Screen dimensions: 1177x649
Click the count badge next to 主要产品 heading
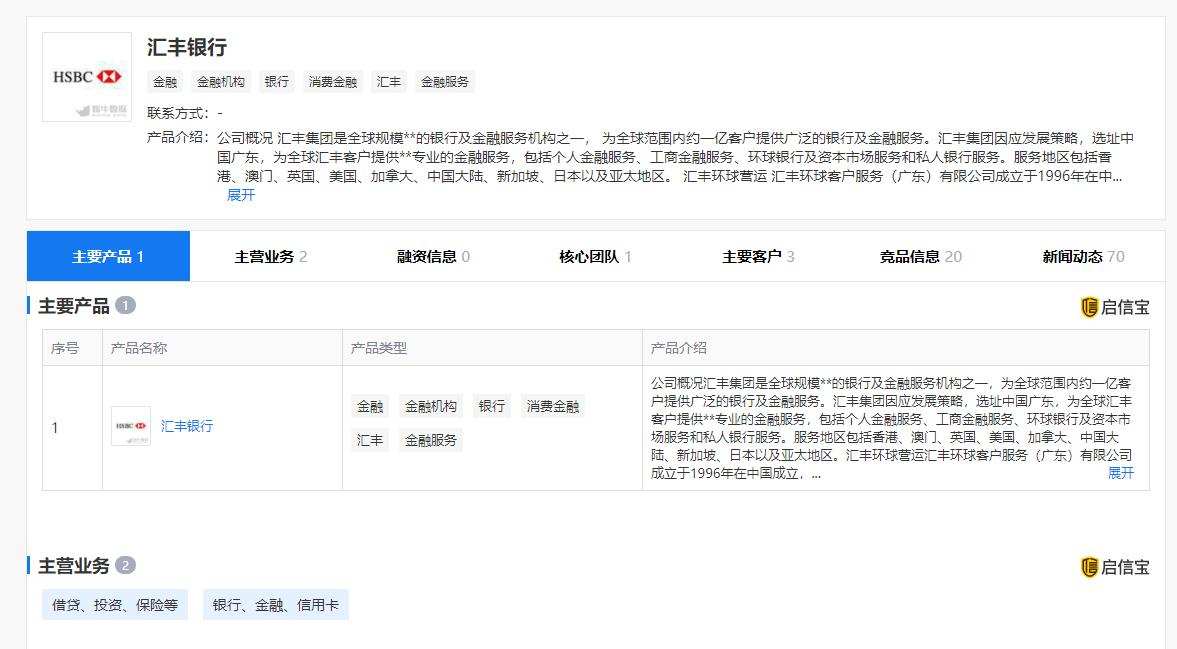(125, 305)
